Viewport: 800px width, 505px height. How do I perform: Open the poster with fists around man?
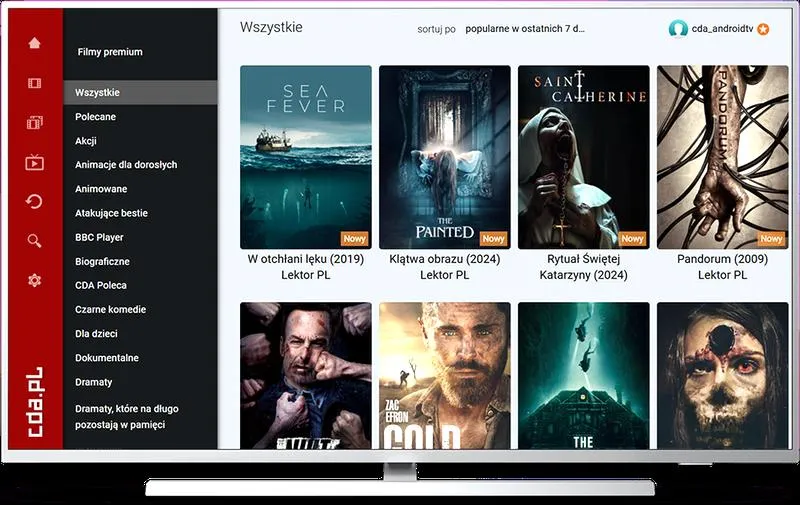pos(306,376)
